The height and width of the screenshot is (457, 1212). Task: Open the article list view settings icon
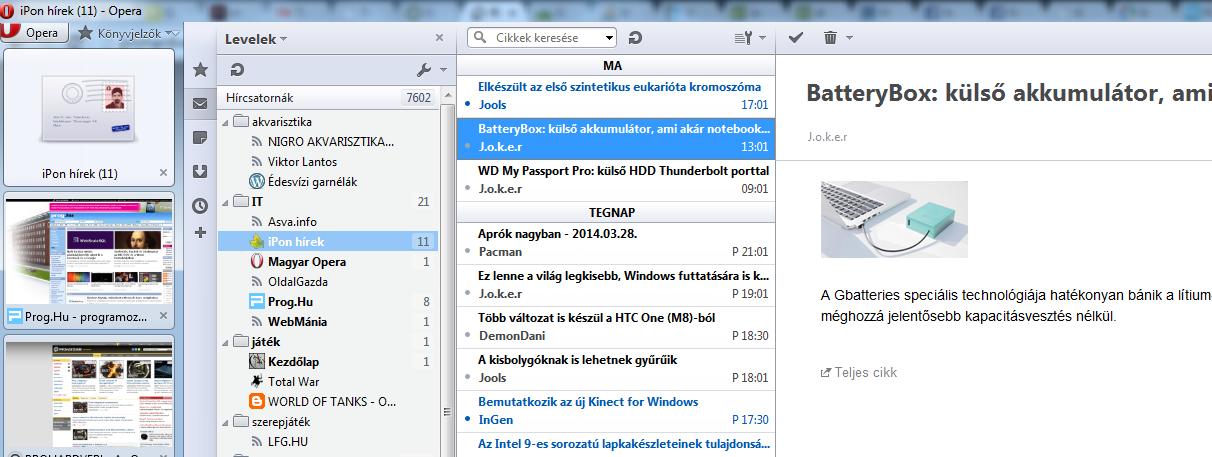tap(743, 38)
